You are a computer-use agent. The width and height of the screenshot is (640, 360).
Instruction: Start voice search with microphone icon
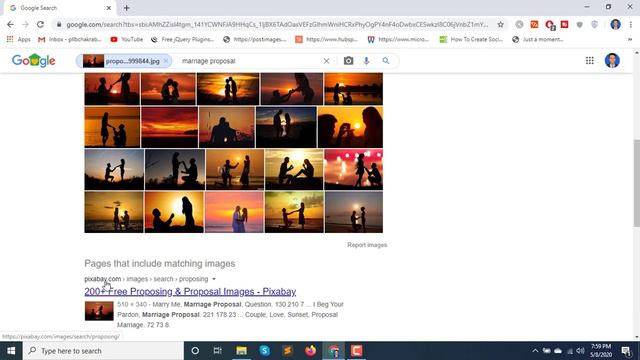[366, 61]
